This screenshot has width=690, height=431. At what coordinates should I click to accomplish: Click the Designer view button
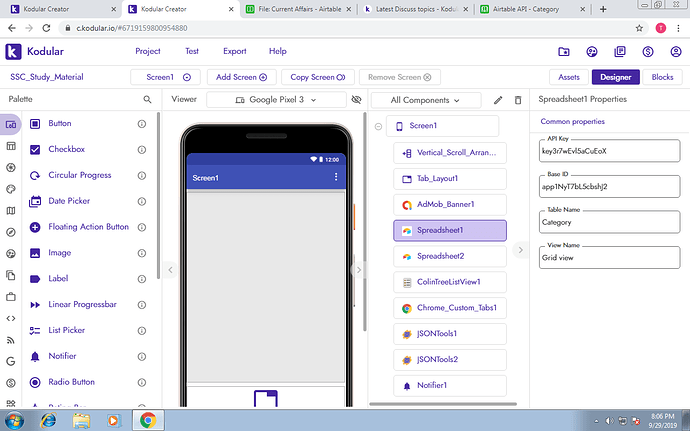coord(616,77)
